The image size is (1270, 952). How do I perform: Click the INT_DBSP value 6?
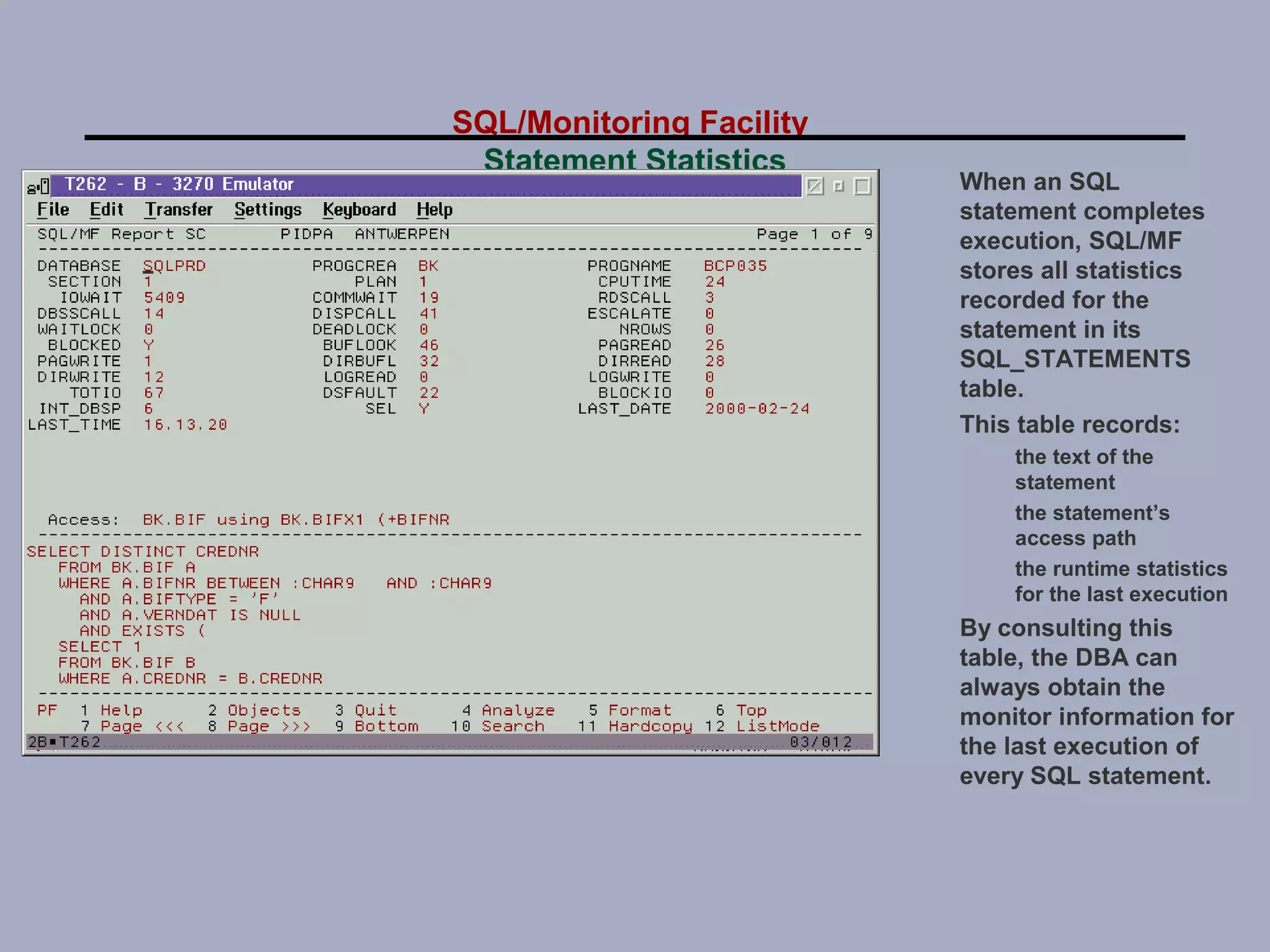[148, 408]
